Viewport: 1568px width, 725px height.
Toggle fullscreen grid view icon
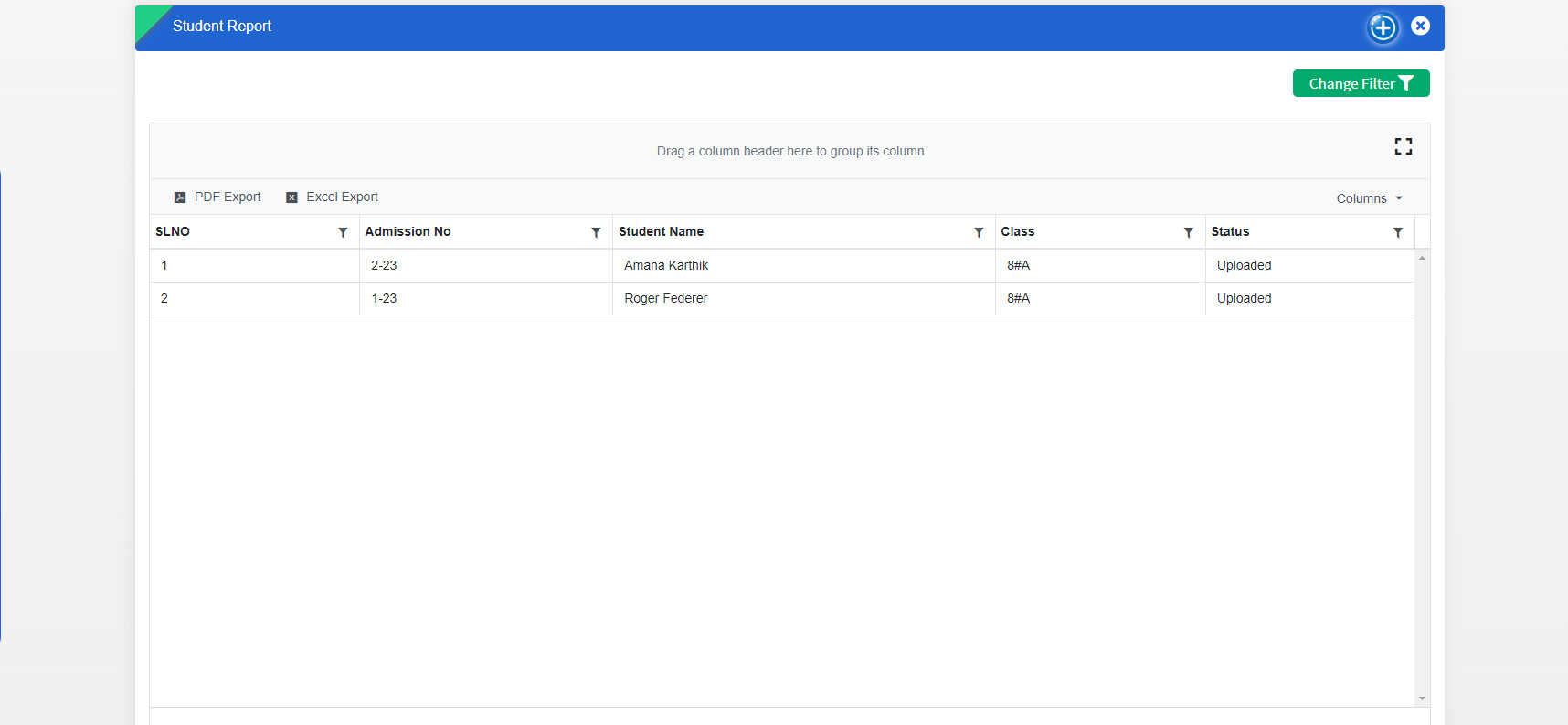1404,146
